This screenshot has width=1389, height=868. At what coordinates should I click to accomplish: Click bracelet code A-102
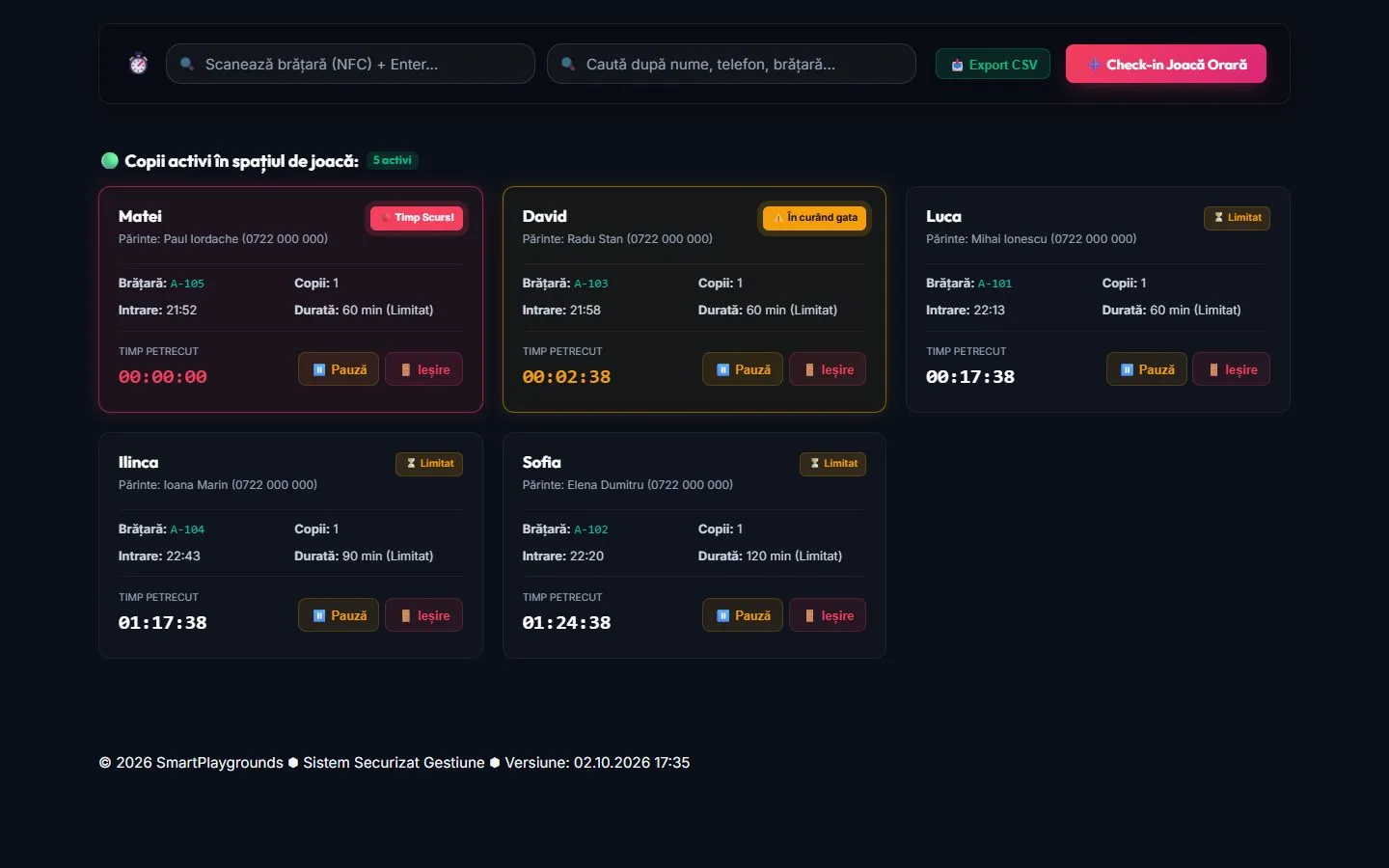click(591, 529)
